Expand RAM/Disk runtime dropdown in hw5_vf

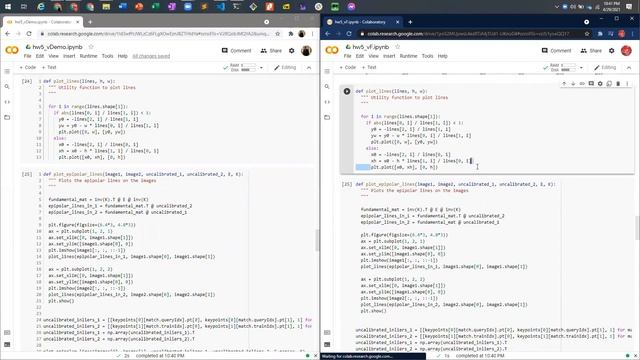coord(581,68)
